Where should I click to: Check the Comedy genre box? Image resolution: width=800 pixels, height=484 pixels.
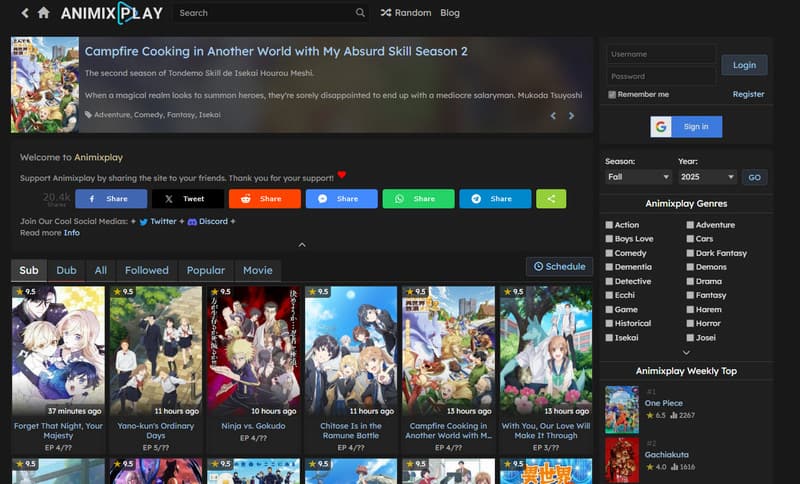[x=609, y=253]
